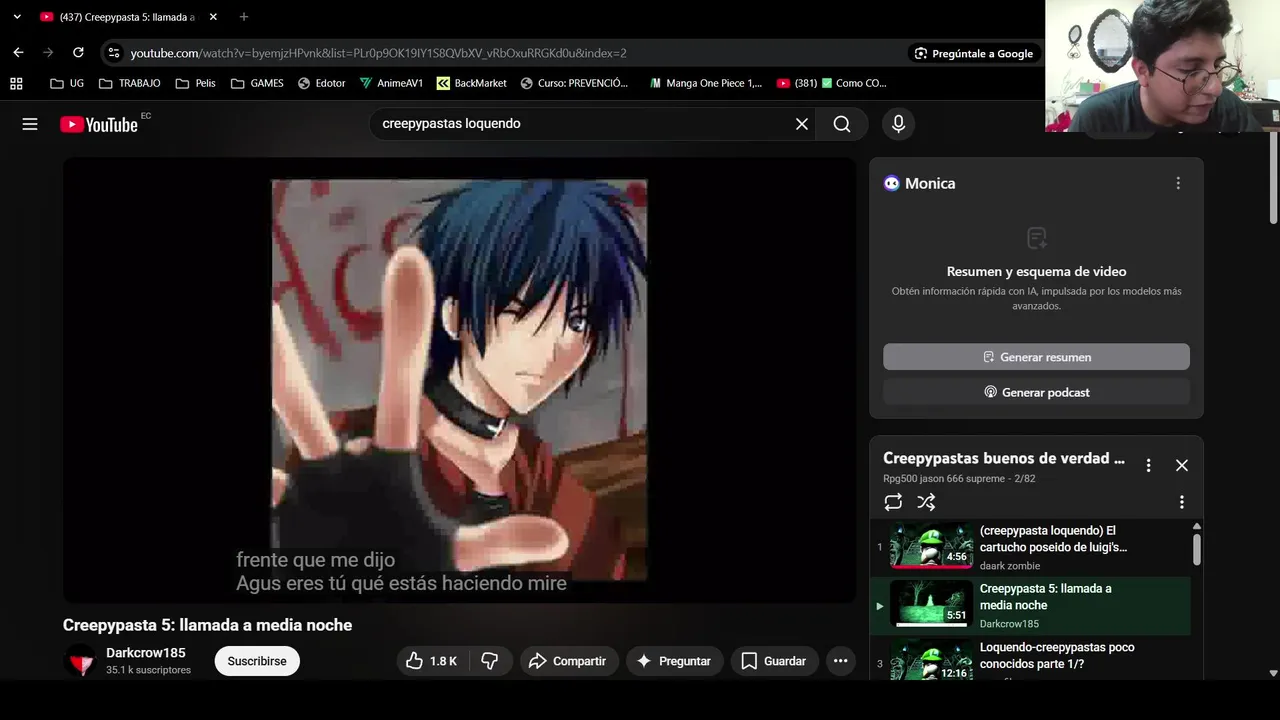Close the playlist panel
Screen dimensions: 1280x720
click(1181, 465)
